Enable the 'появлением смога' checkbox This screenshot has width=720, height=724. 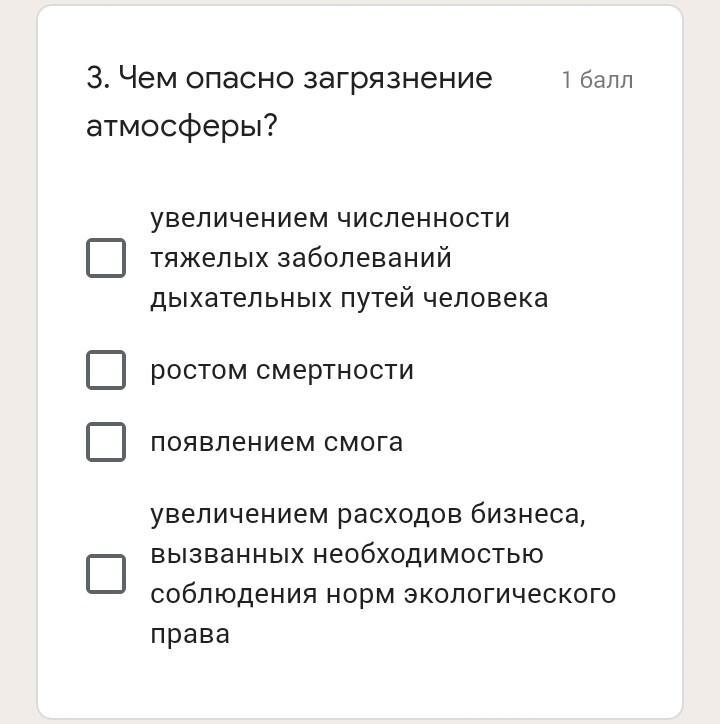[106, 442]
